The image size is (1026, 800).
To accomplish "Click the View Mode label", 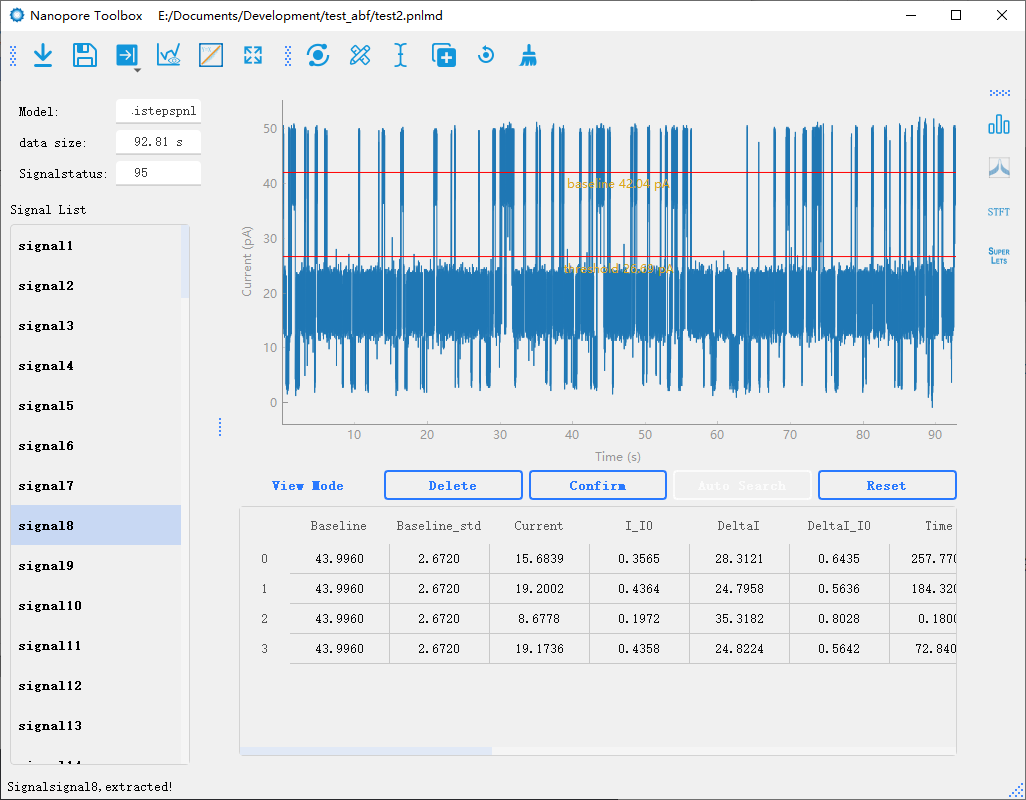I will [308, 485].
